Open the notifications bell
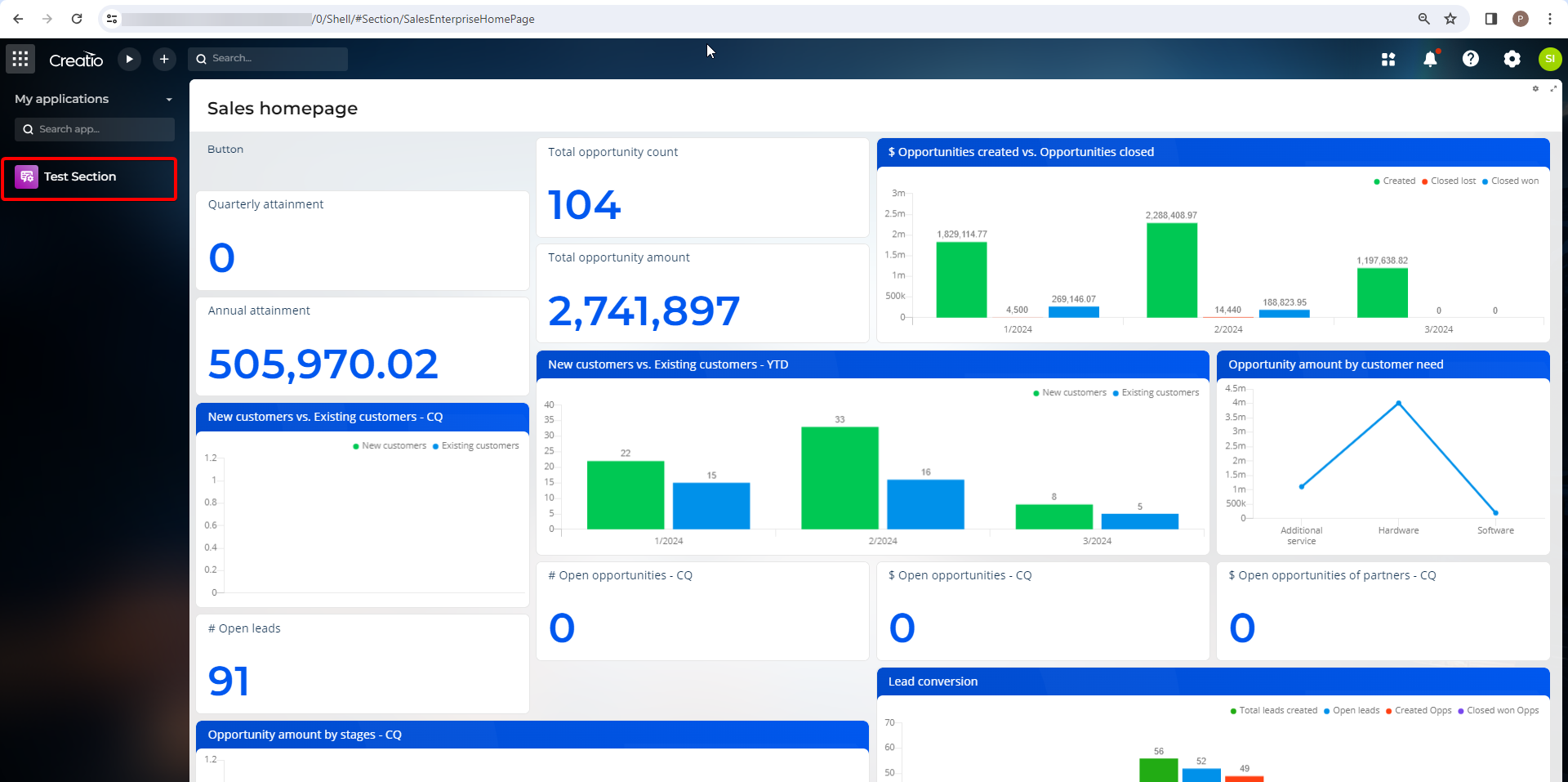The height and width of the screenshot is (782, 1568). click(x=1430, y=59)
